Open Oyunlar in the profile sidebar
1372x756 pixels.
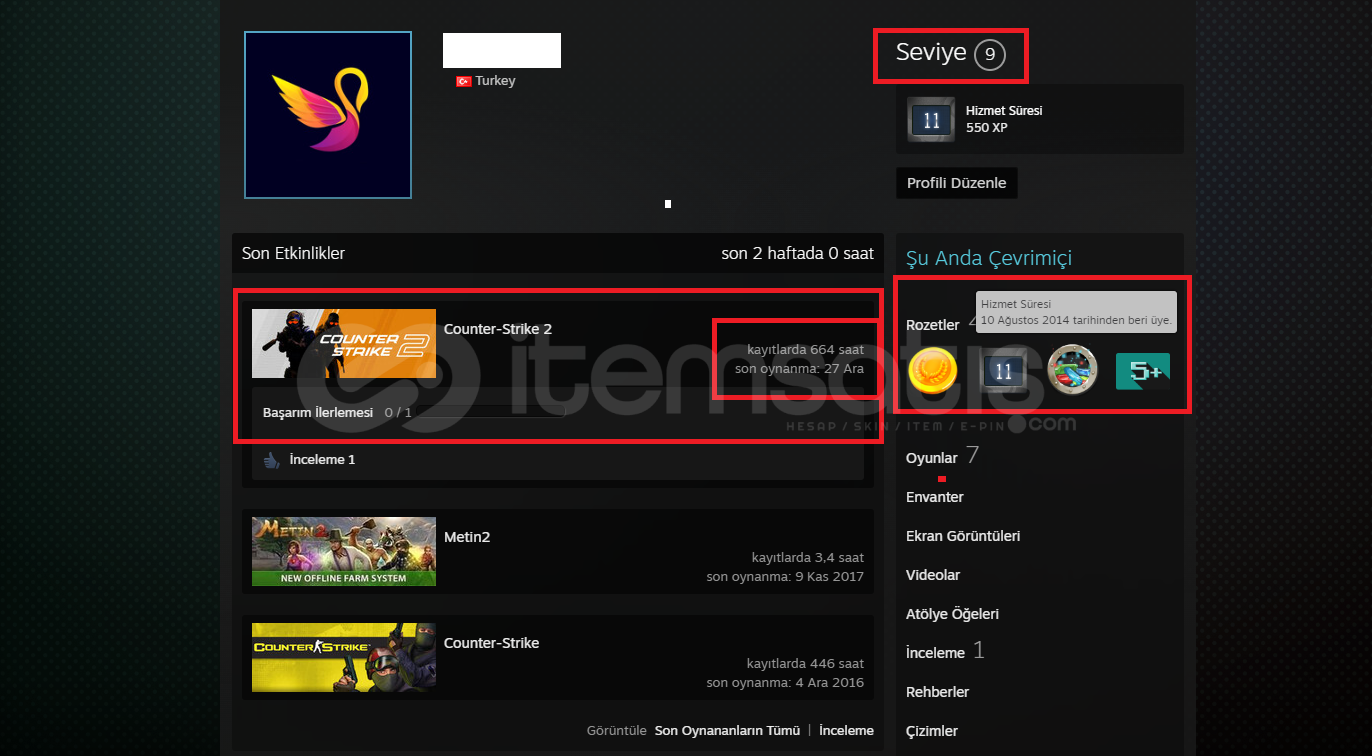click(x=932, y=458)
